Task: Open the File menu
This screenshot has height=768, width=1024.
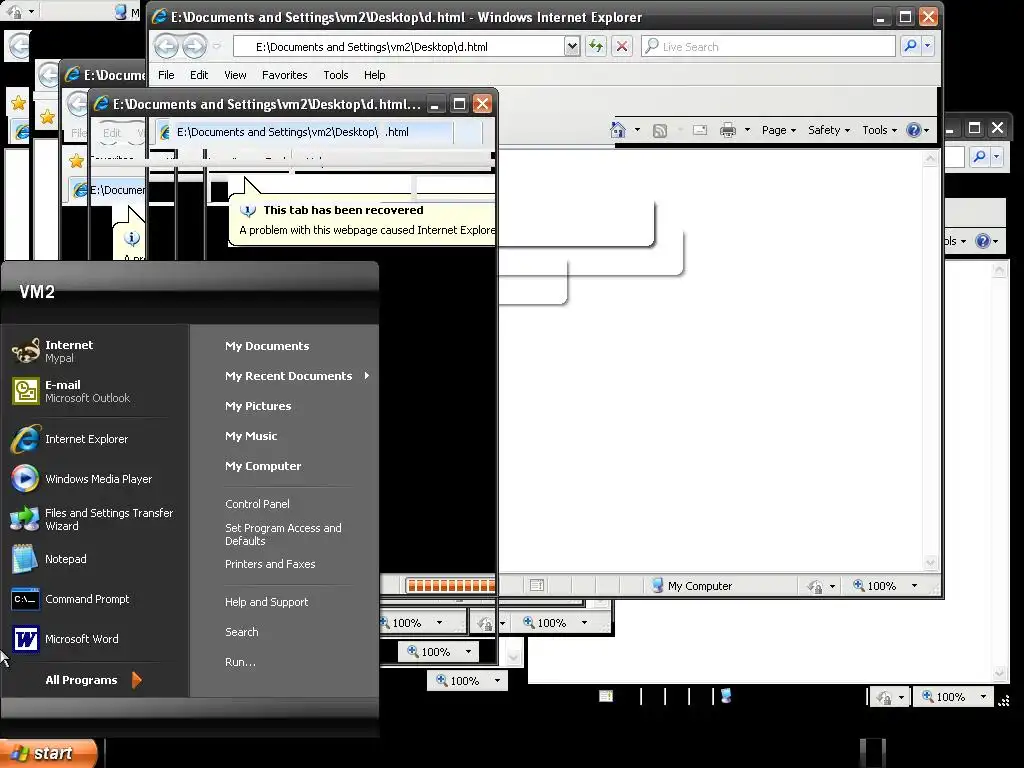Action: (166, 75)
